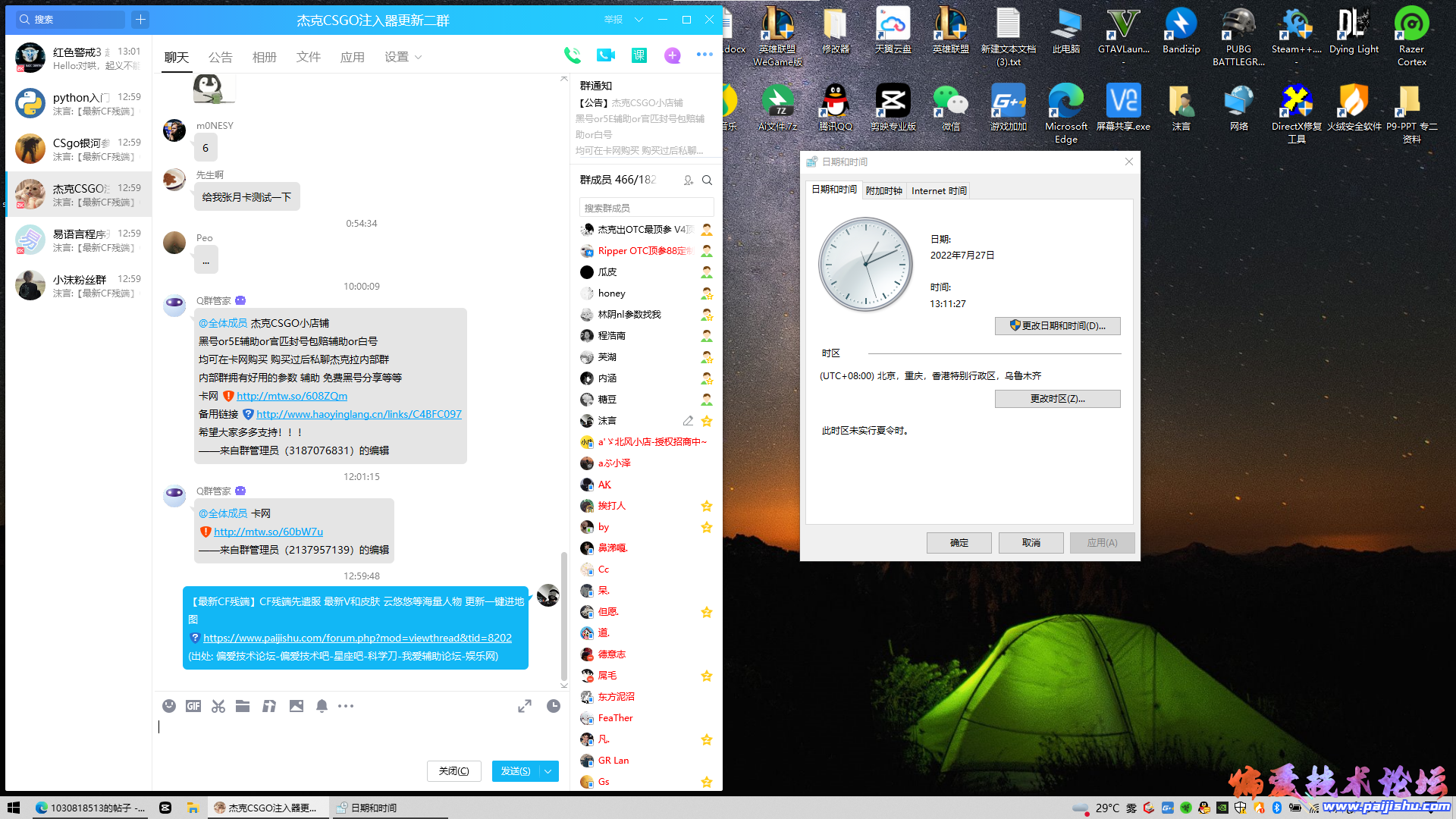Open File Explorer from the taskbar

point(193,808)
